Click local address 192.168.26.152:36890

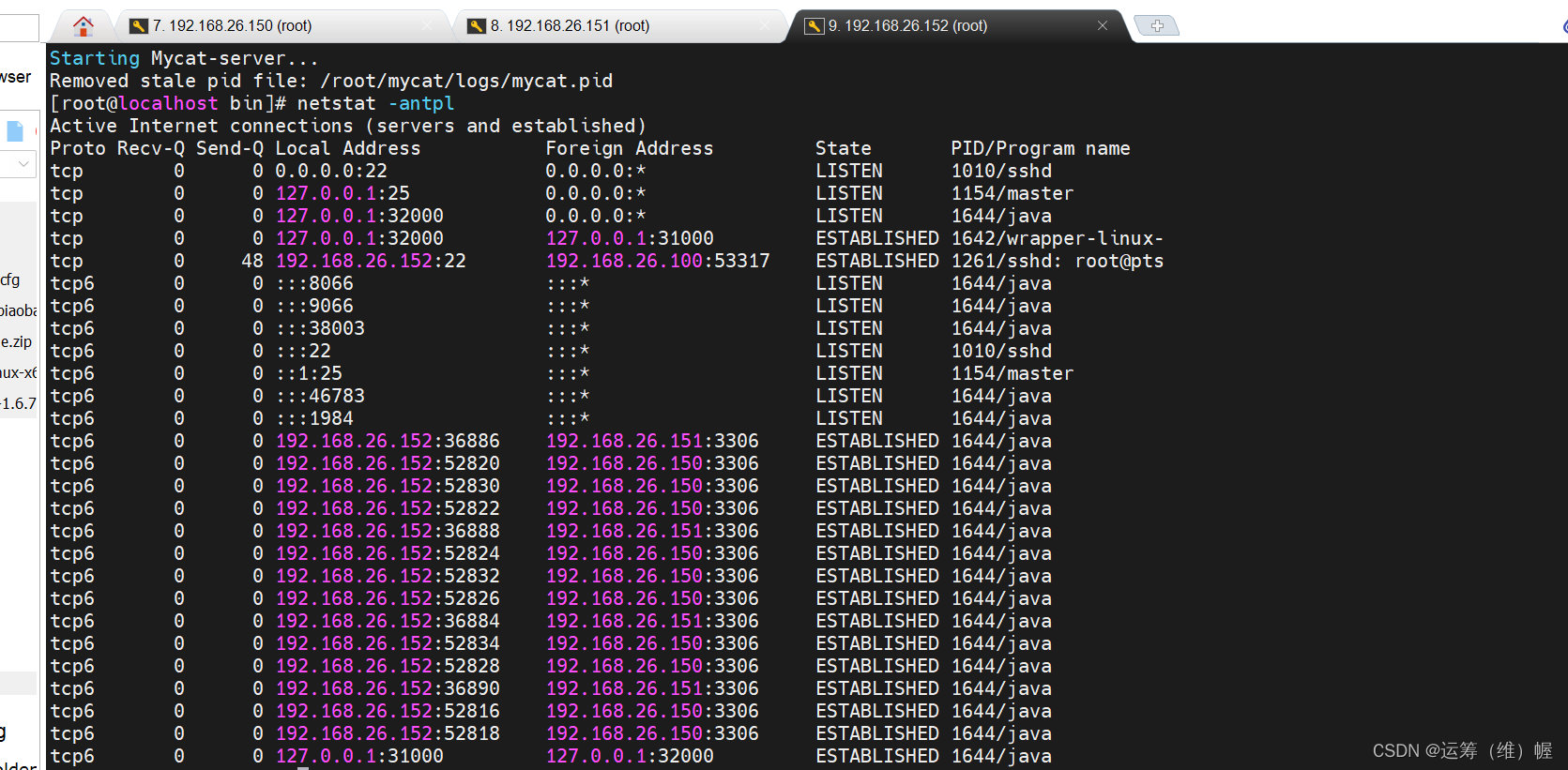click(388, 688)
